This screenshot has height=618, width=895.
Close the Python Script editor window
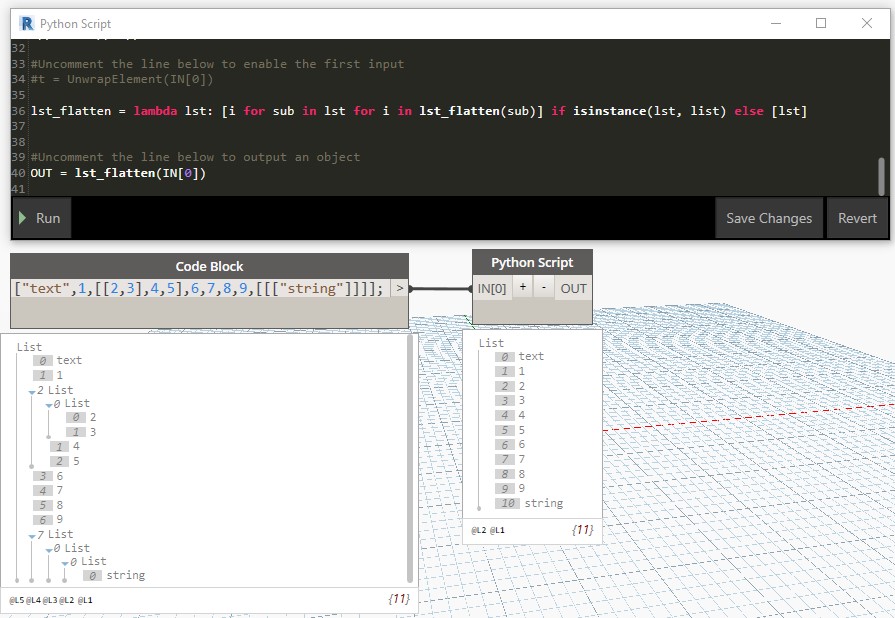click(866, 23)
